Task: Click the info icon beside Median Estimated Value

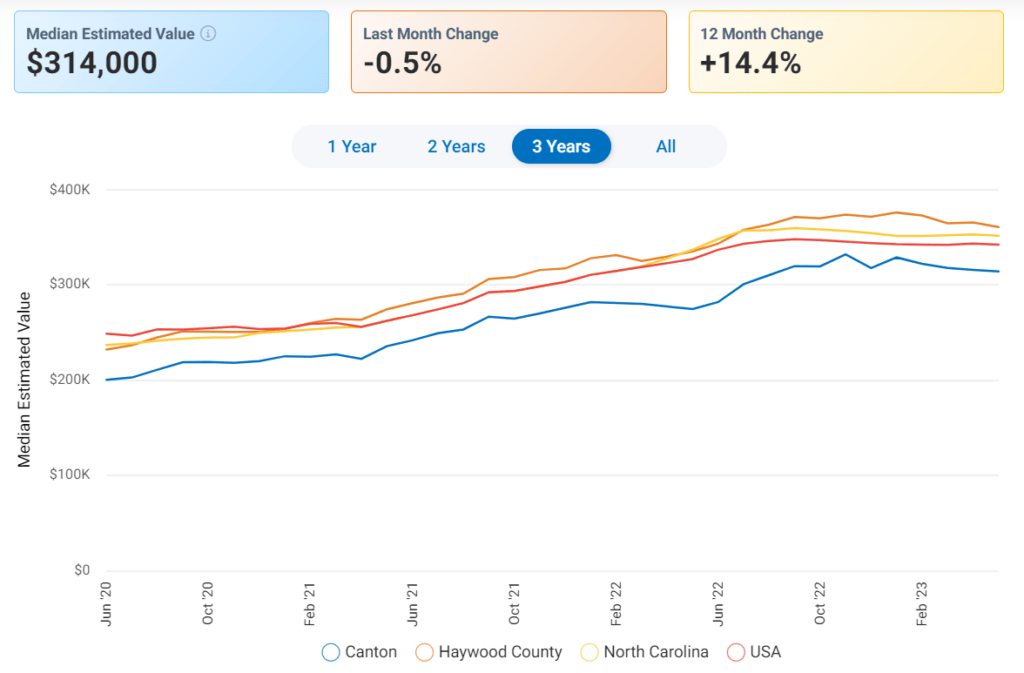Action: click(x=208, y=32)
